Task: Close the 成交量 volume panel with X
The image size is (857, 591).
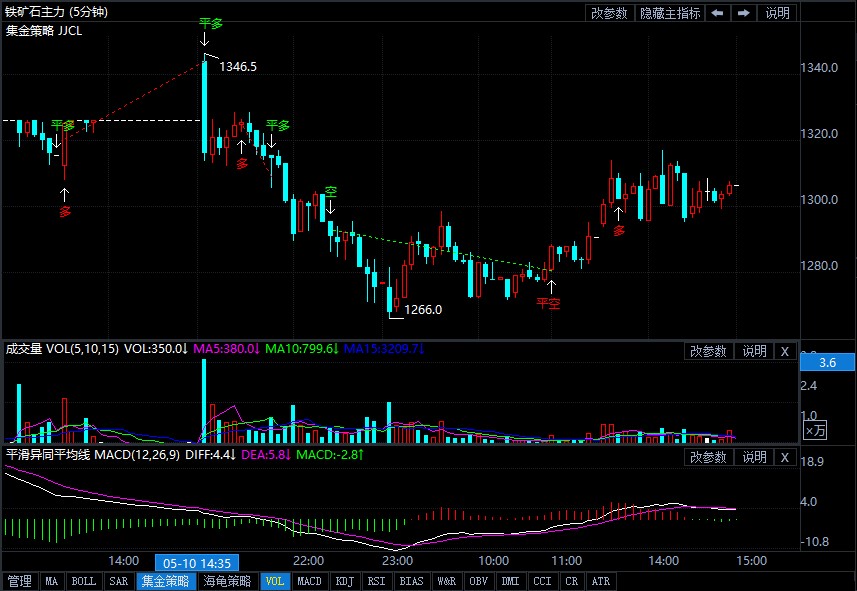Action: pos(785,351)
